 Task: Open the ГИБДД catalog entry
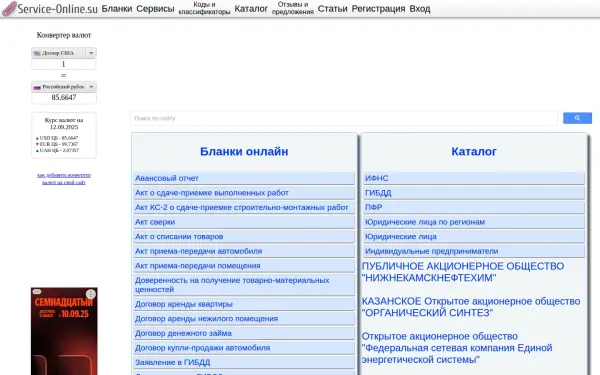point(474,193)
